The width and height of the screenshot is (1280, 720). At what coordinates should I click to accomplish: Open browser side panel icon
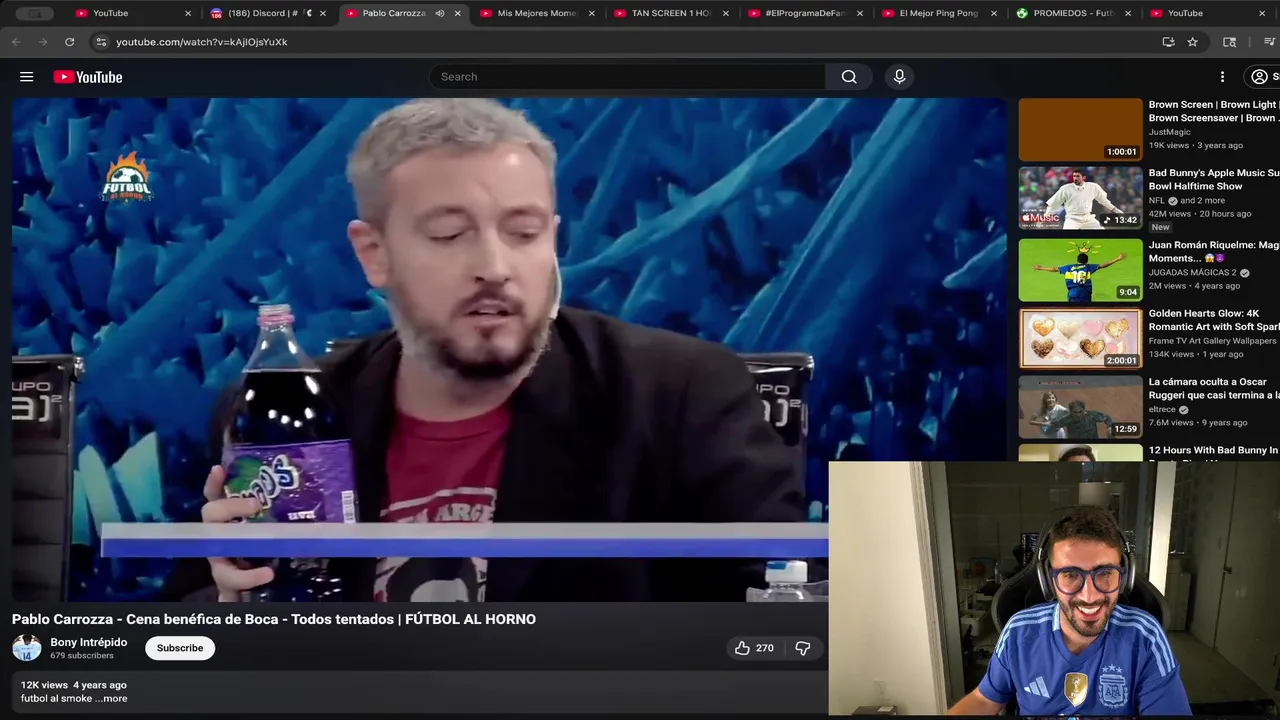1230,42
